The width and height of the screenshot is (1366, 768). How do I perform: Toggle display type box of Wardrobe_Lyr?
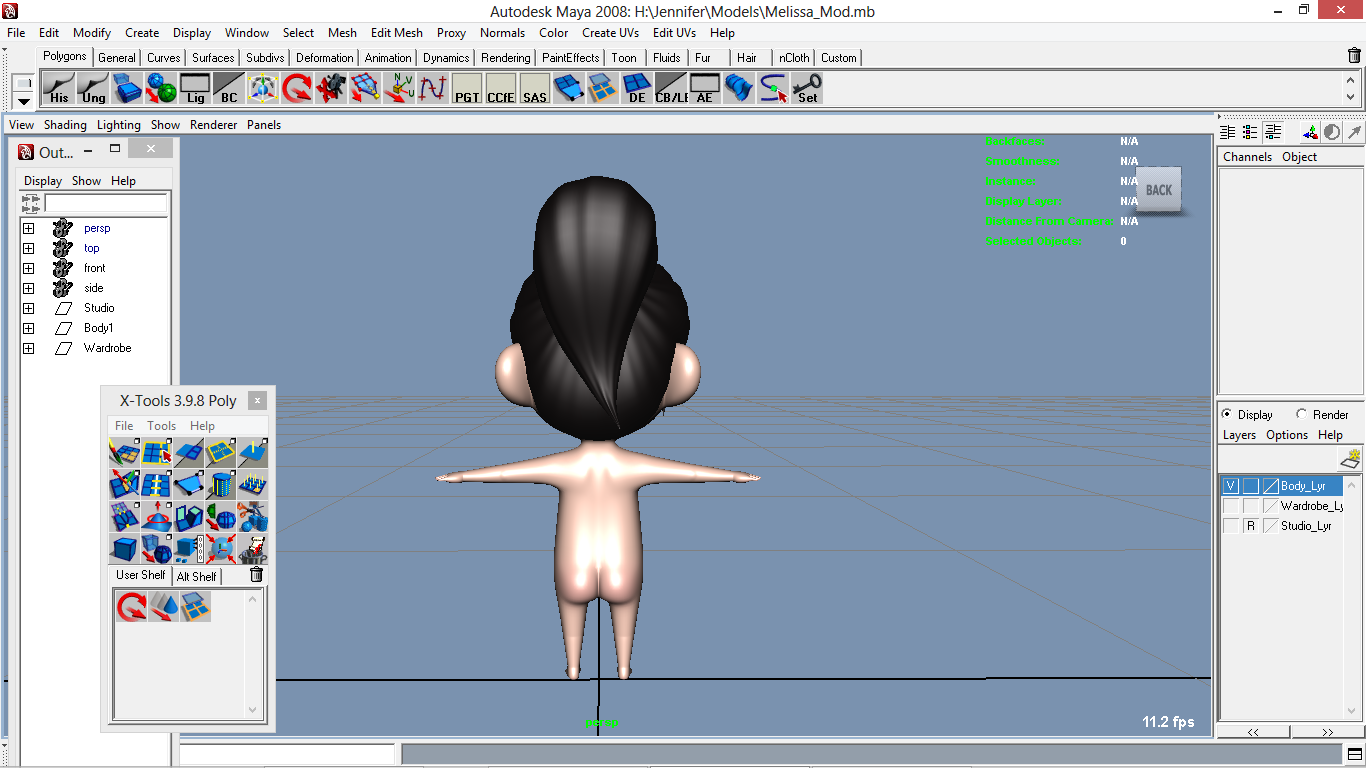click(x=1250, y=506)
